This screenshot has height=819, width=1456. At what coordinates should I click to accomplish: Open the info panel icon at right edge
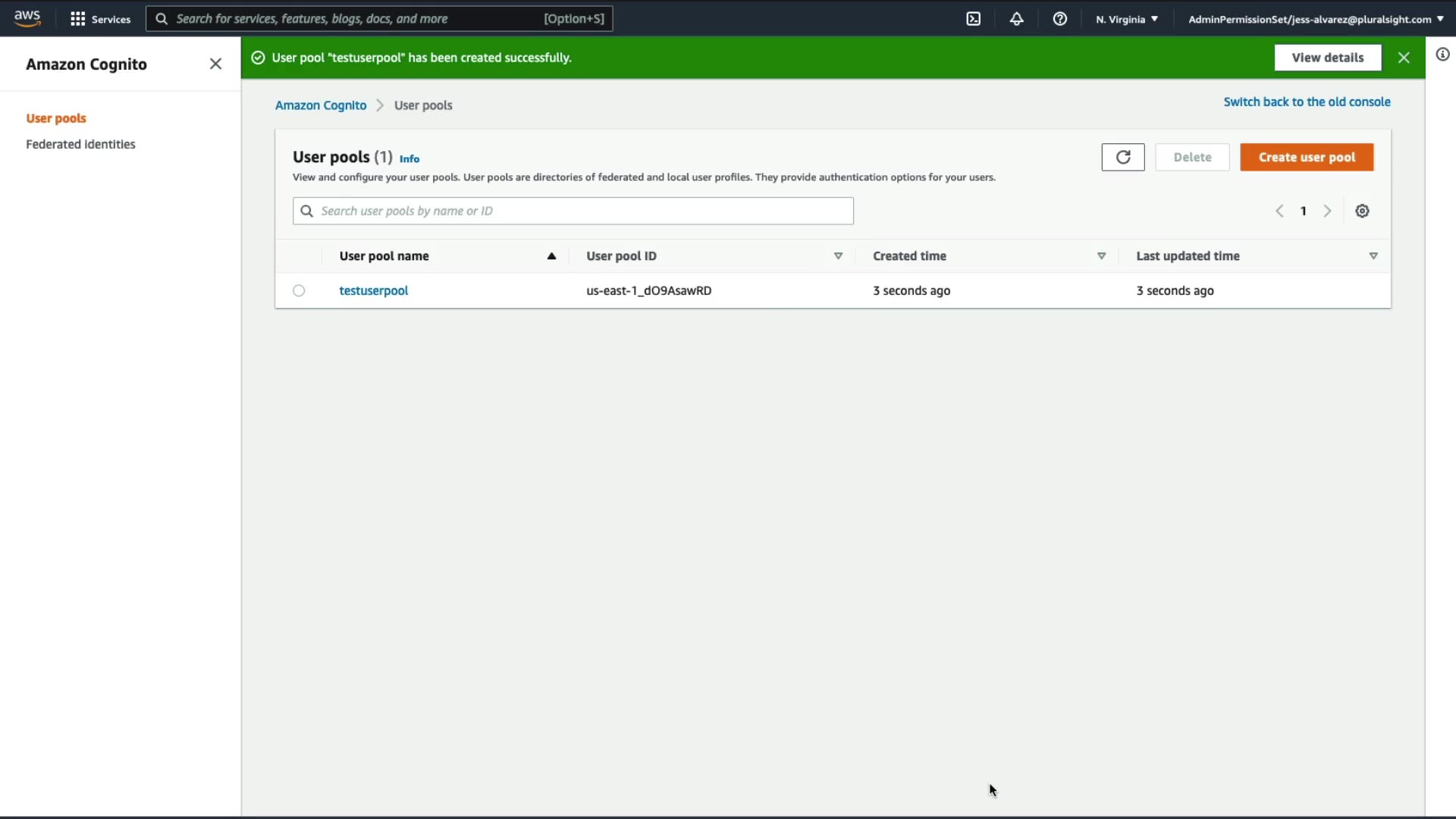pos(1442,55)
